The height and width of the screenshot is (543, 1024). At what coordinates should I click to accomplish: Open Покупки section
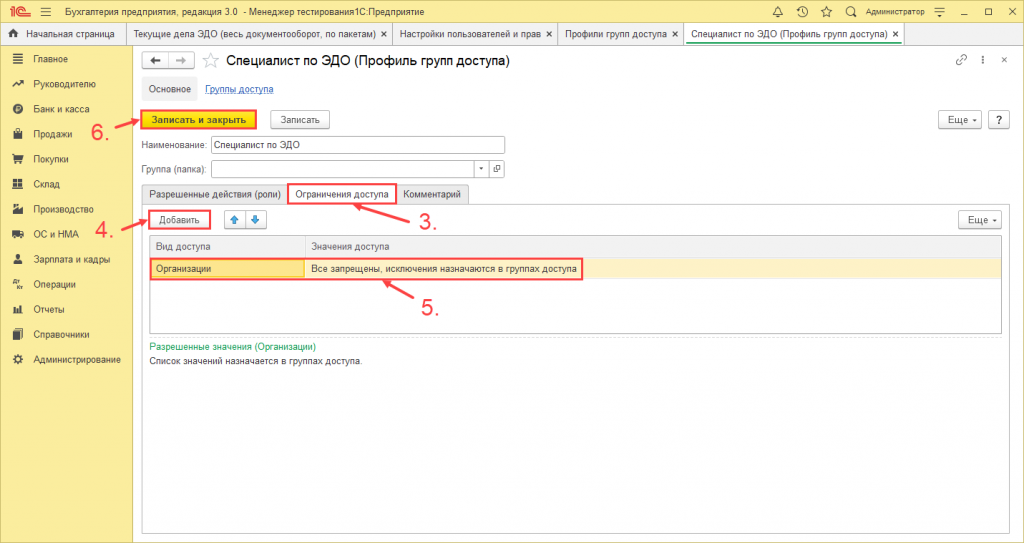pos(50,159)
